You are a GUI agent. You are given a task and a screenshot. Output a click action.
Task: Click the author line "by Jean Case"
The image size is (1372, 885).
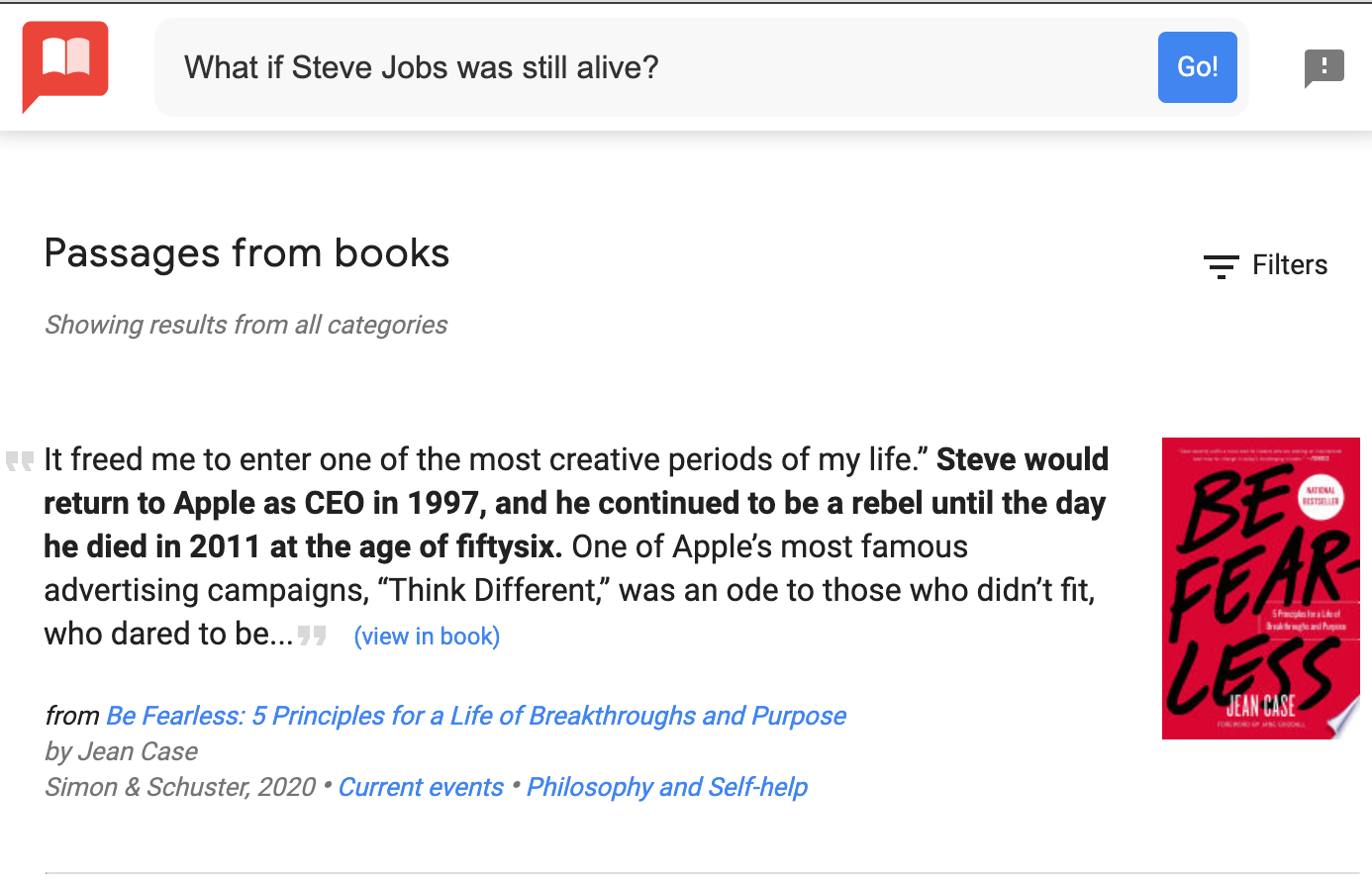(121, 751)
